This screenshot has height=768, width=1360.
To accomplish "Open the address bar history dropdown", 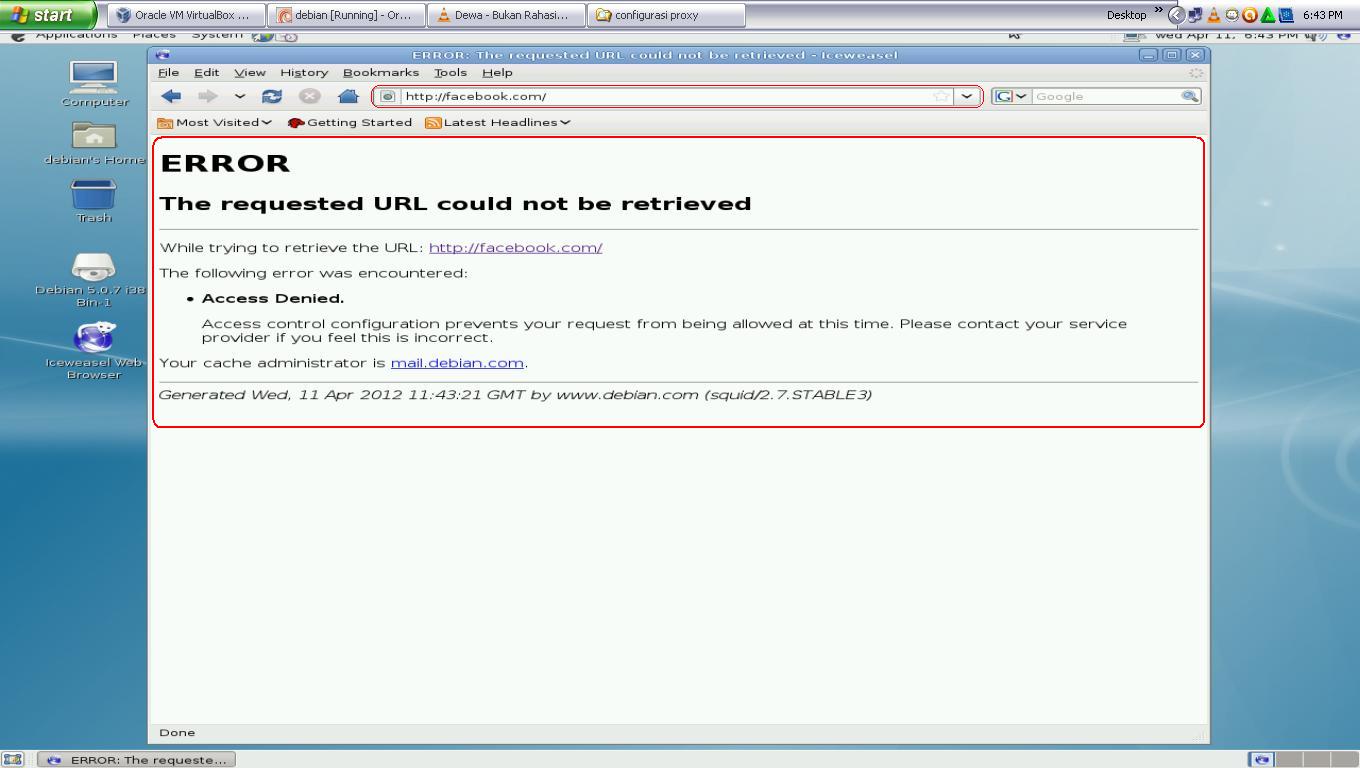I will (x=966, y=96).
